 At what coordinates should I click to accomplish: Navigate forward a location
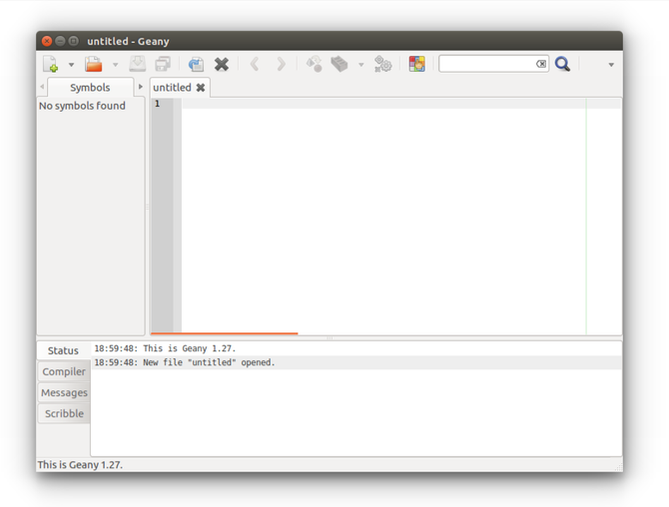coord(280,64)
